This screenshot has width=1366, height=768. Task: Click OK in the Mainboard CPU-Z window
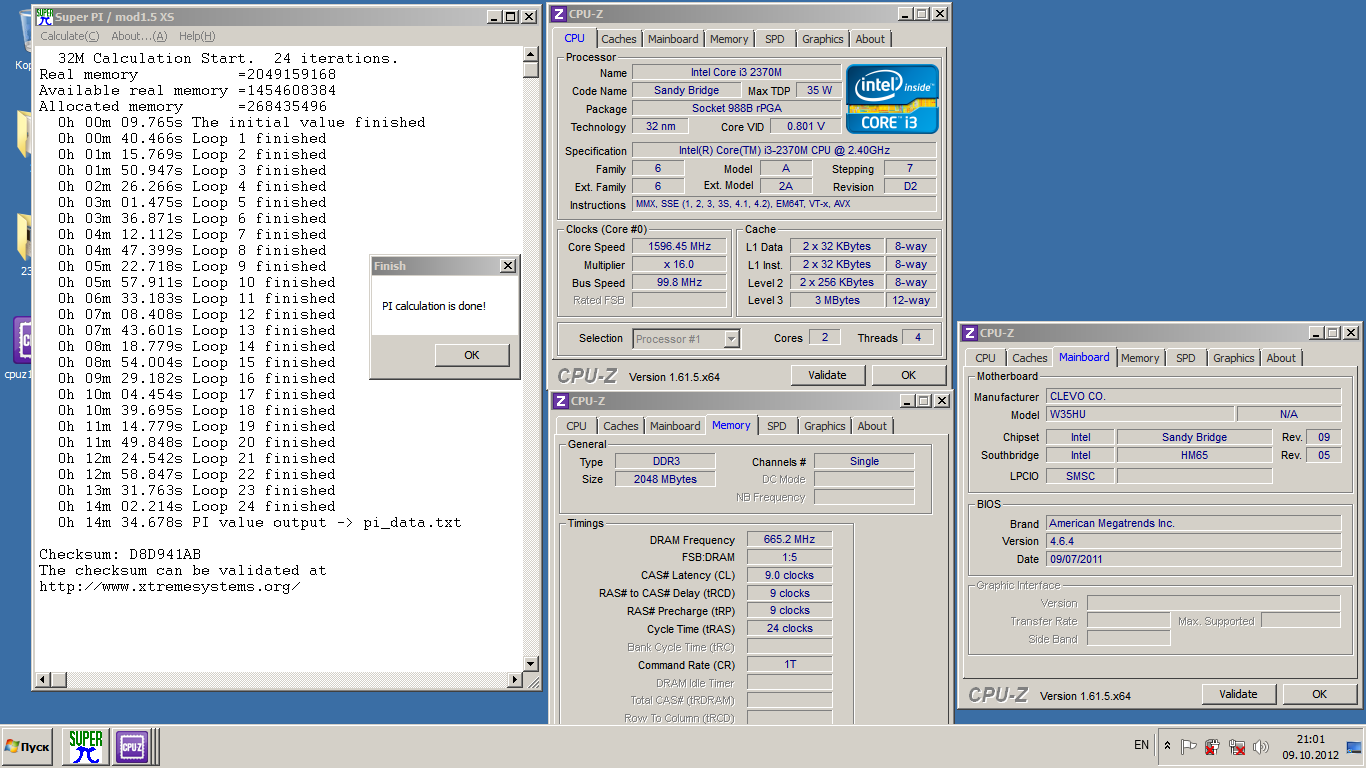pos(1320,694)
